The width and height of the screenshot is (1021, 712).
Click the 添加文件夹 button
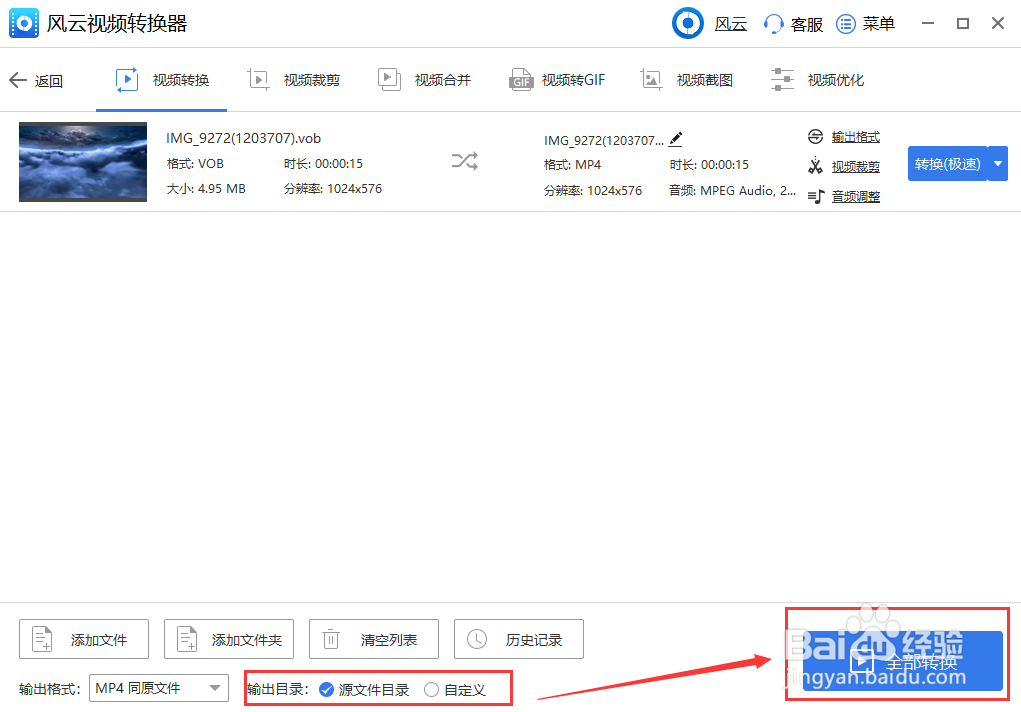point(229,639)
